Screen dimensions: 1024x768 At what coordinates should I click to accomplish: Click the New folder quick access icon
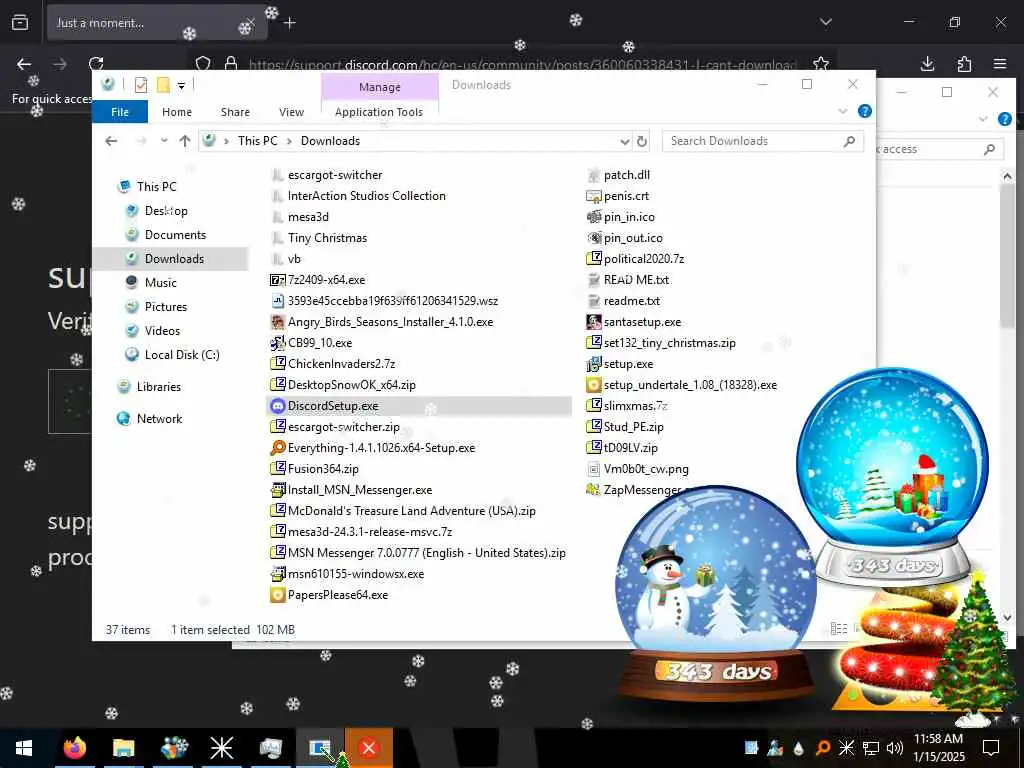163,85
